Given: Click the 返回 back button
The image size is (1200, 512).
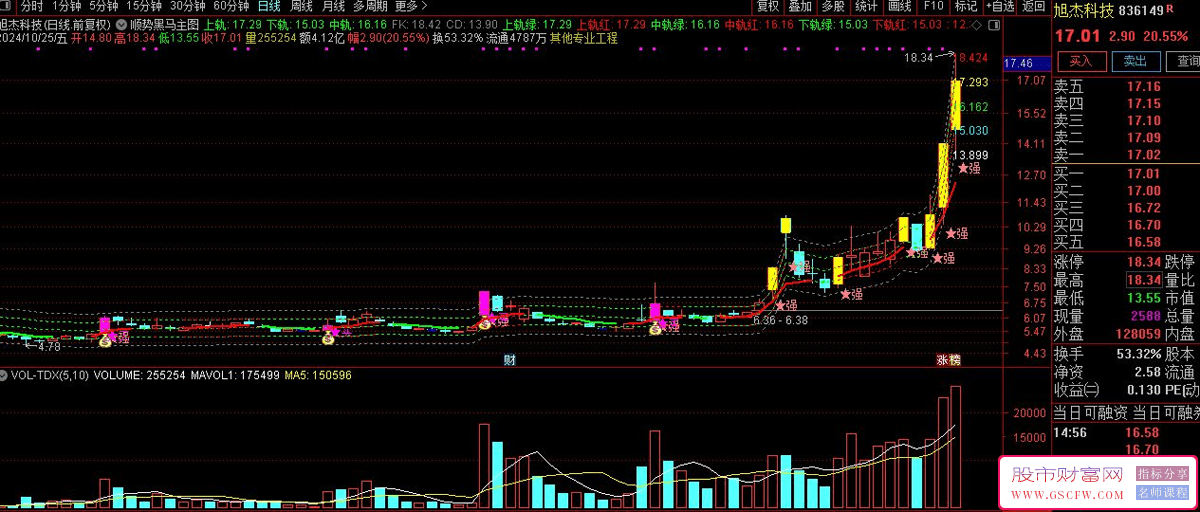Looking at the screenshot, I should click(x=1033, y=6).
